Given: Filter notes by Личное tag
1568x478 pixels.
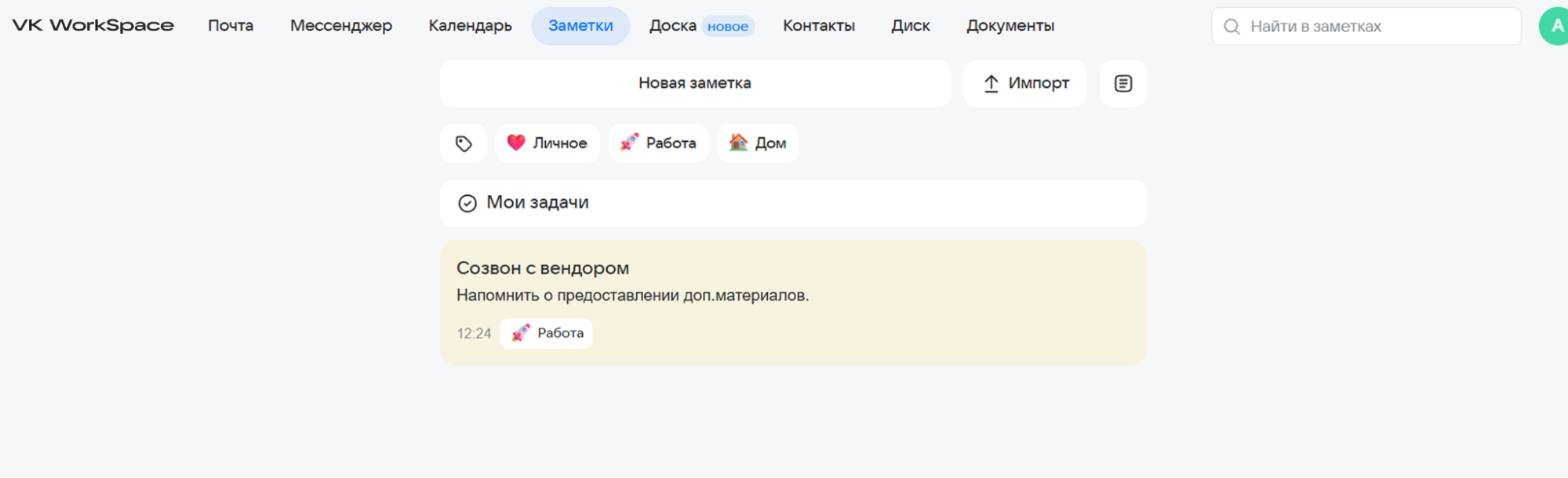Looking at the screenshot, I should pos(548,143).
